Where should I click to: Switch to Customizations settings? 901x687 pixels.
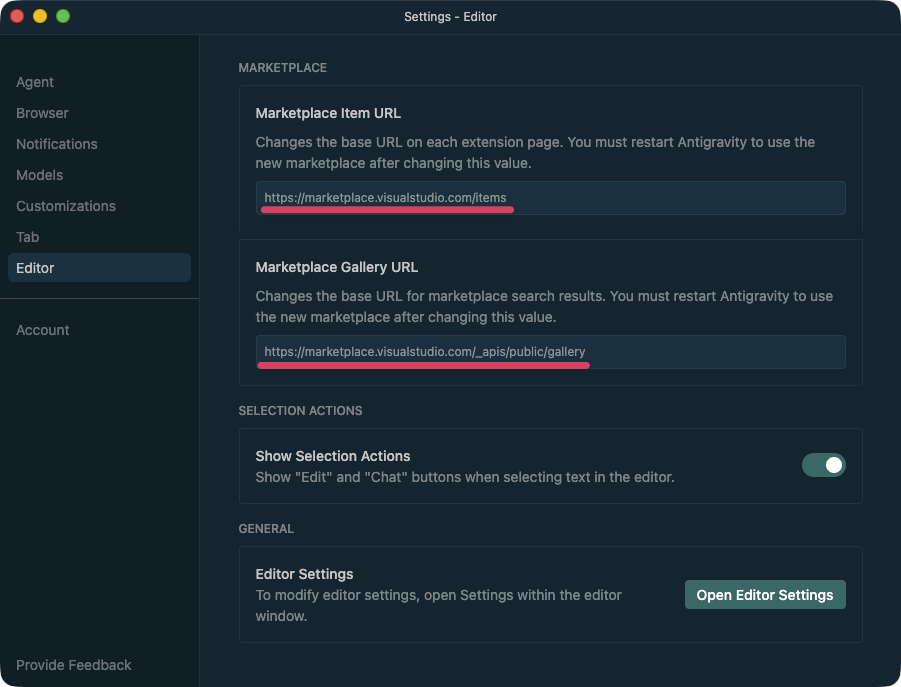click(66, 206)
